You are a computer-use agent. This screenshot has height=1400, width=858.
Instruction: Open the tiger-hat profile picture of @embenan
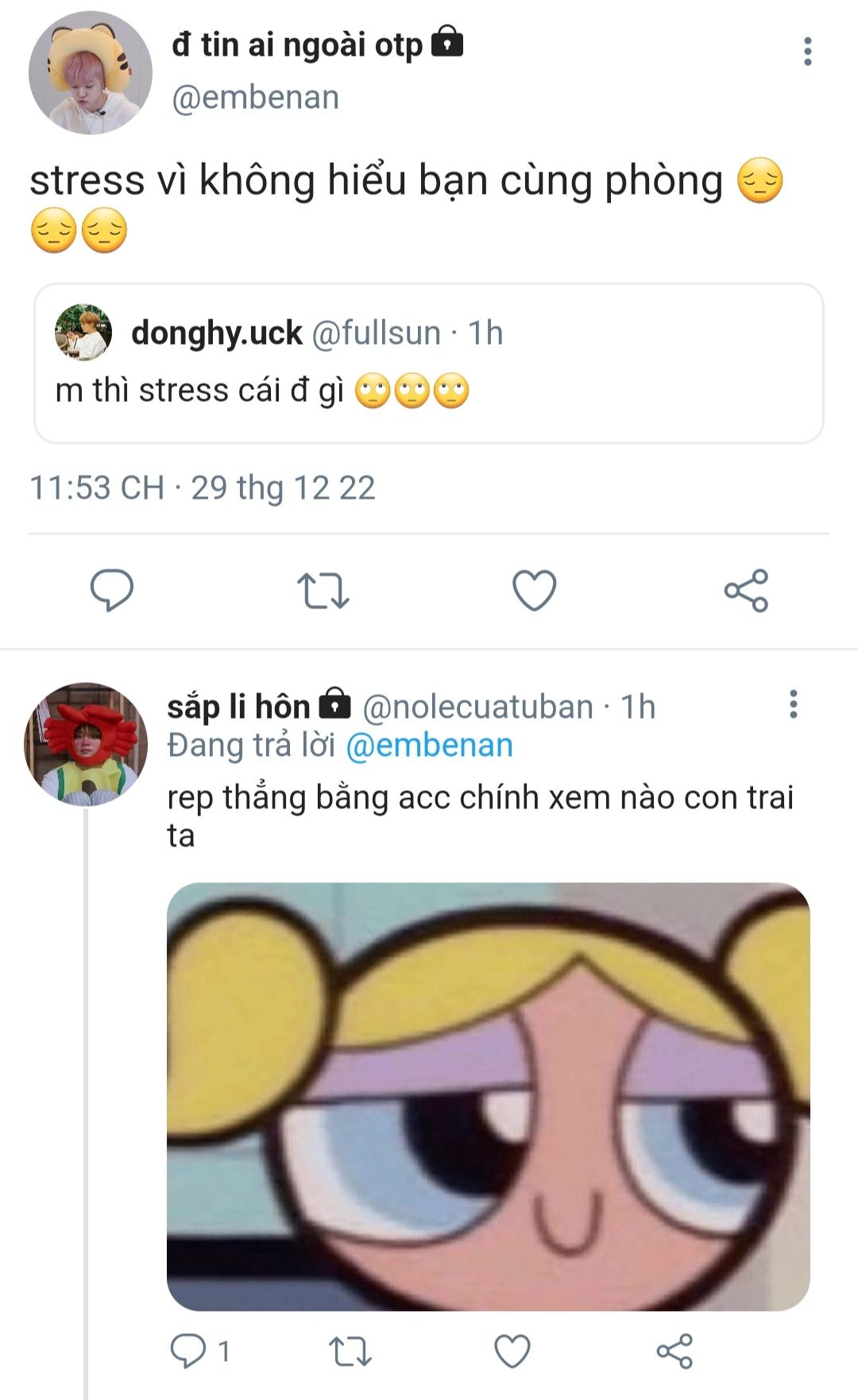click(x=90, y=73)
